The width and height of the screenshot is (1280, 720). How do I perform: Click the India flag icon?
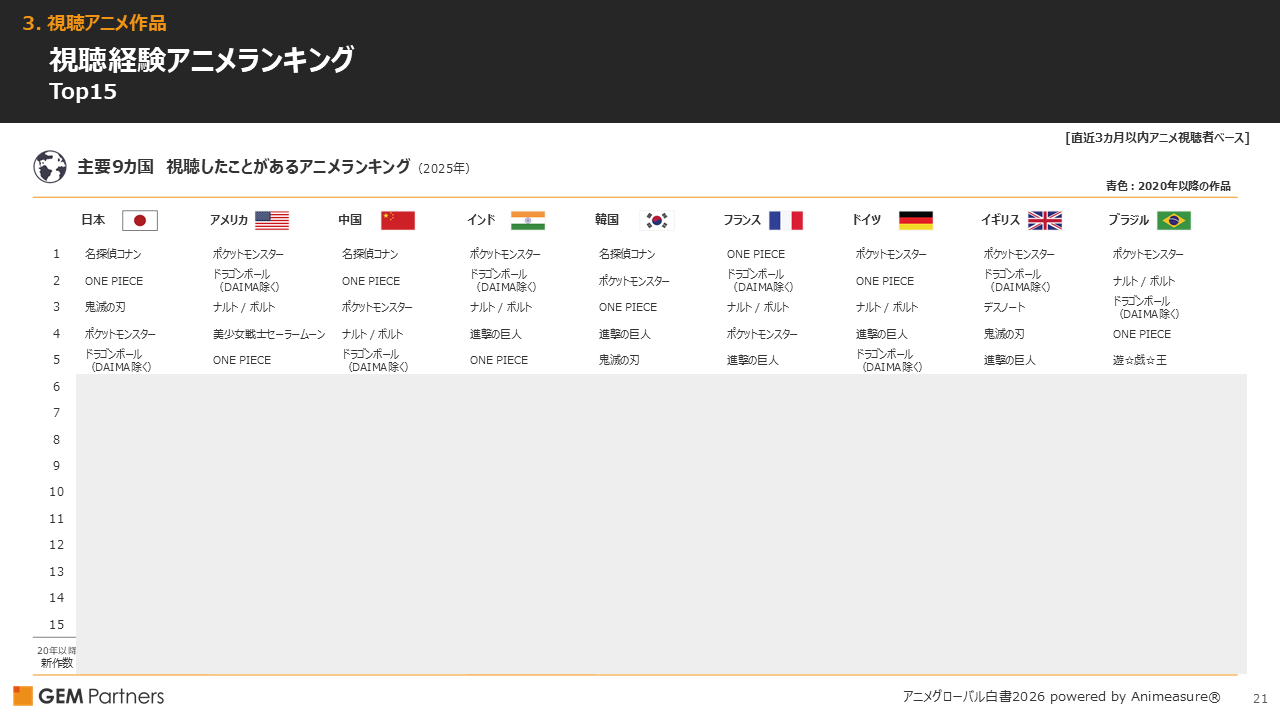(528, 220)
